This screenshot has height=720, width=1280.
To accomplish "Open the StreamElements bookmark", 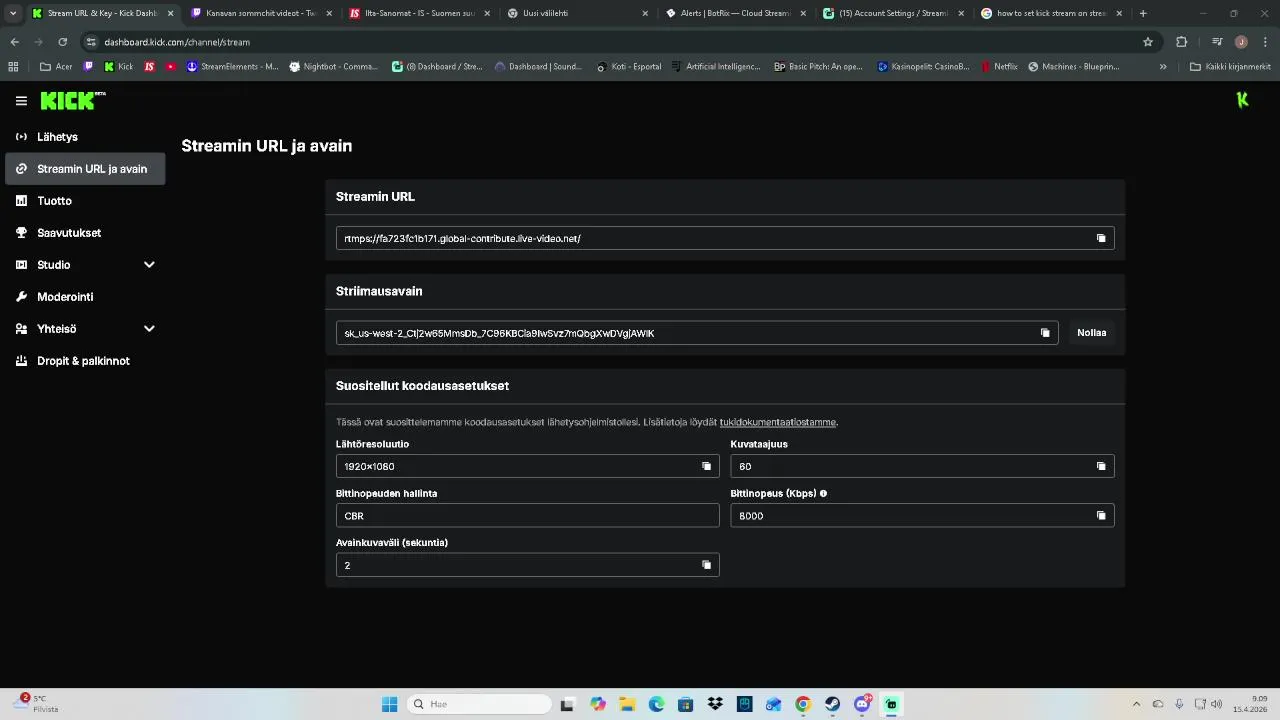I will [232, 67].
